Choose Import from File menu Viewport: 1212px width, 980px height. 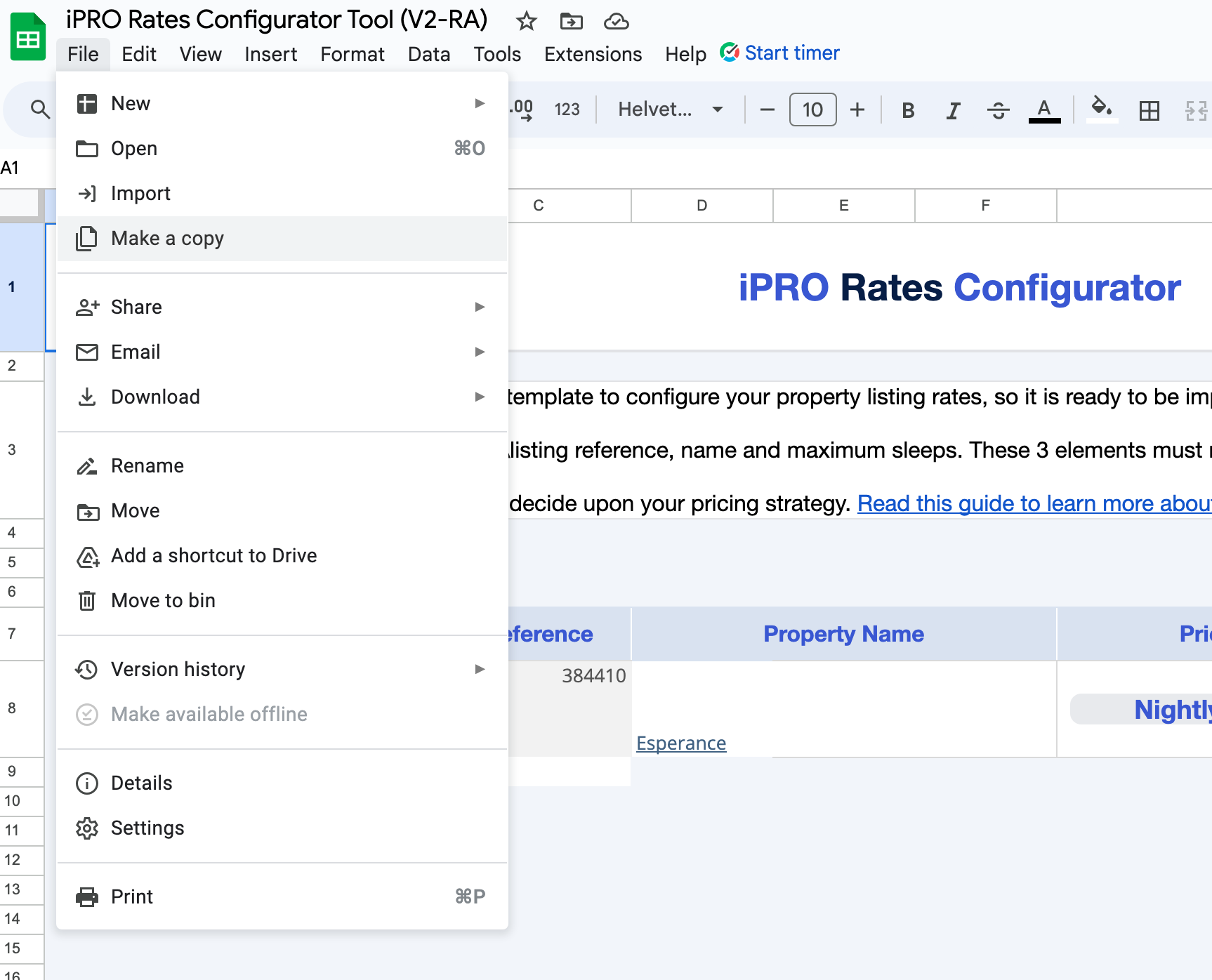[x=282, y=194]
